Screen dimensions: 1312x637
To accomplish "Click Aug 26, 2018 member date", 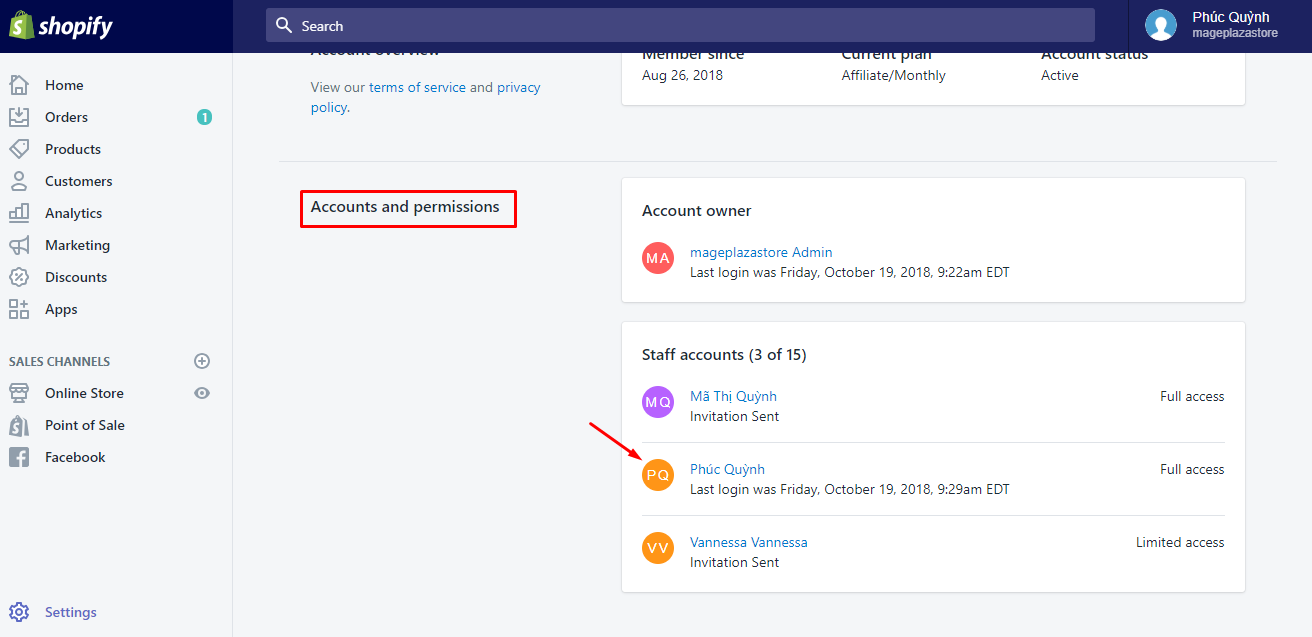I will 682,75.
